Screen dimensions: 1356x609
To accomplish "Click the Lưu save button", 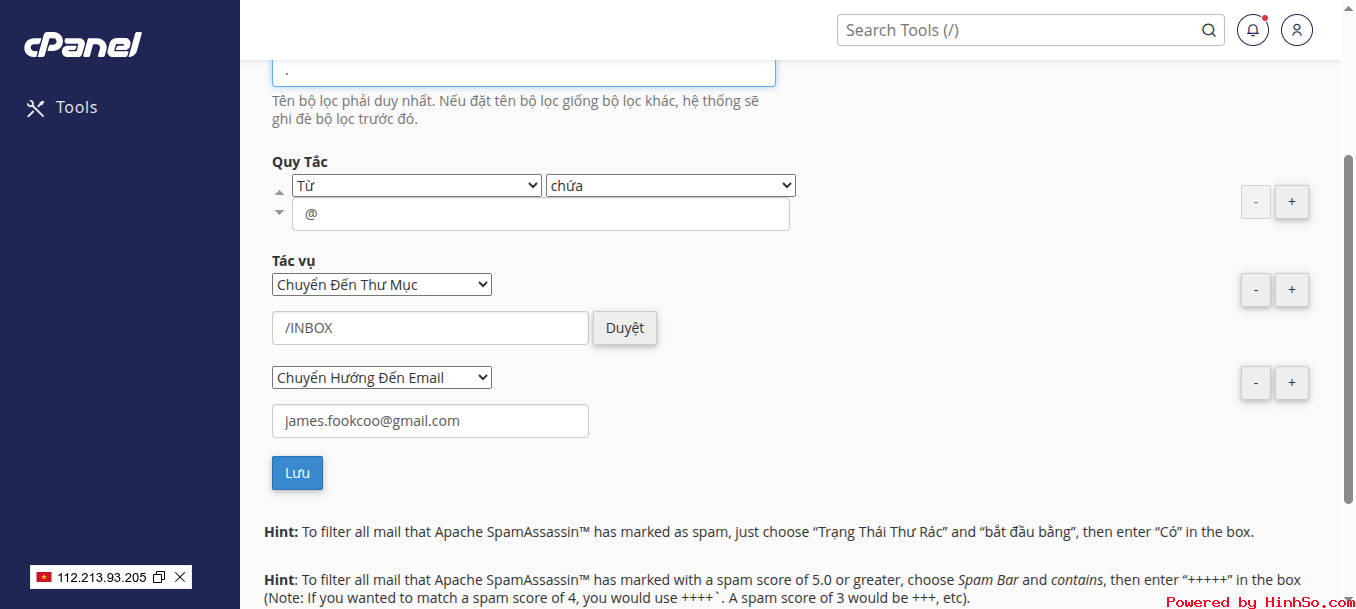I will coord(297,473).
